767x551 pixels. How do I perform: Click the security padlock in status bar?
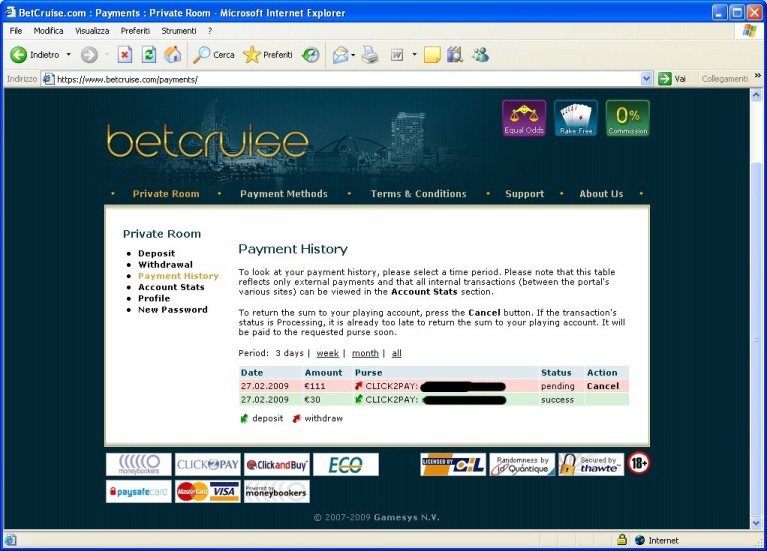(x=622, y=540)
